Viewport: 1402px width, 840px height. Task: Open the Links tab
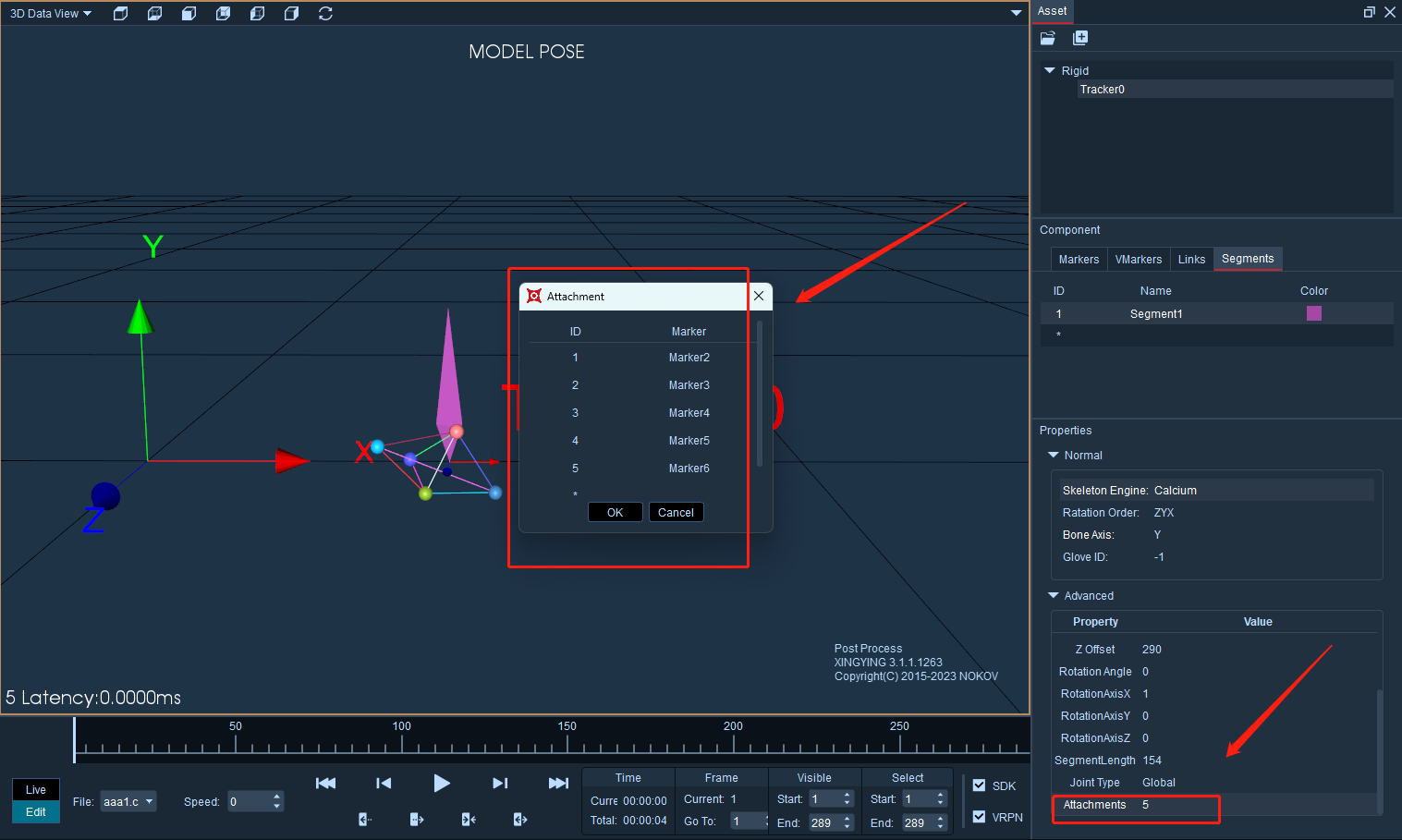1191,260
